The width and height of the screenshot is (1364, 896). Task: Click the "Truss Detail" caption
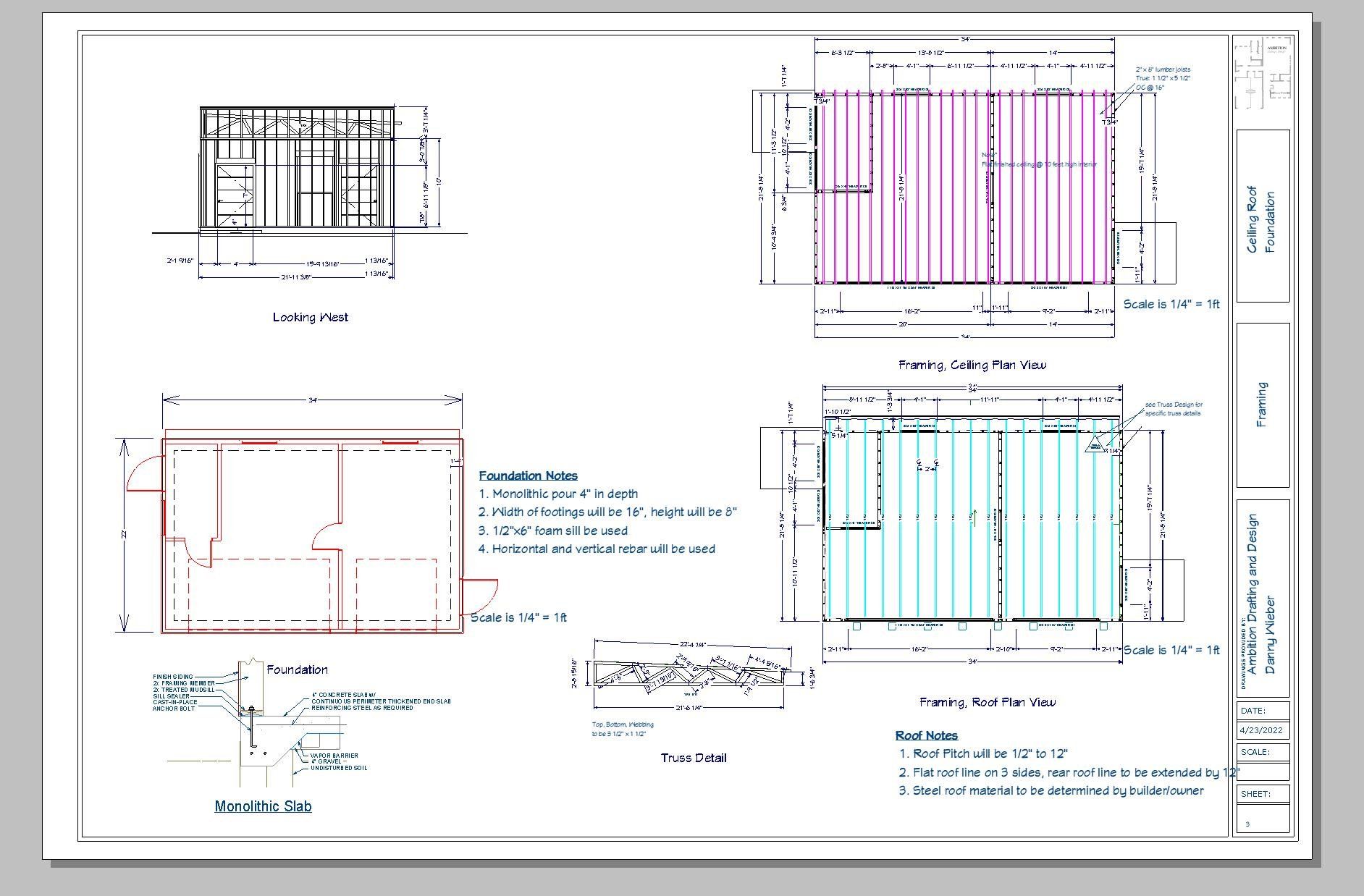[694, 758]
